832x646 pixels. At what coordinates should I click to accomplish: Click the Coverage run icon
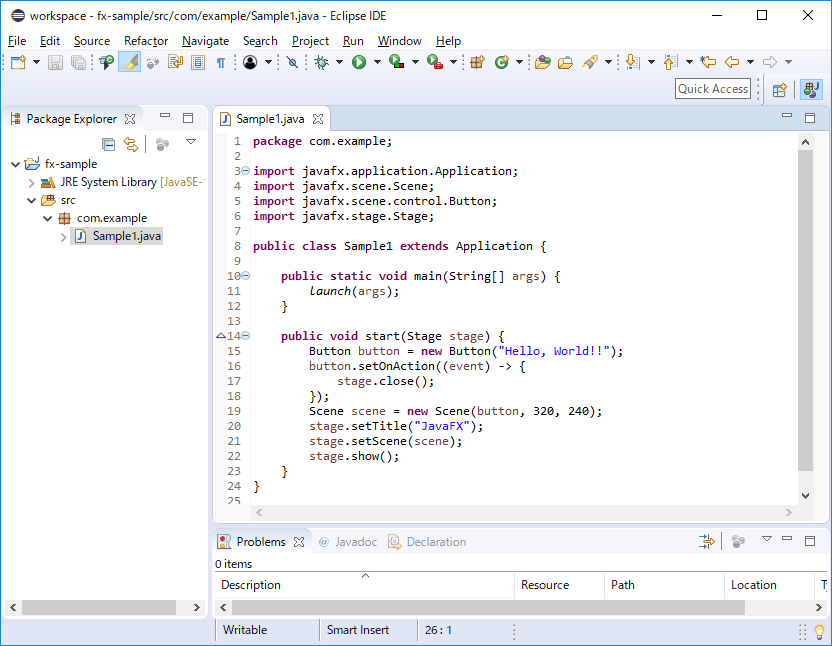pyautogui.click(x=396, y=62)
